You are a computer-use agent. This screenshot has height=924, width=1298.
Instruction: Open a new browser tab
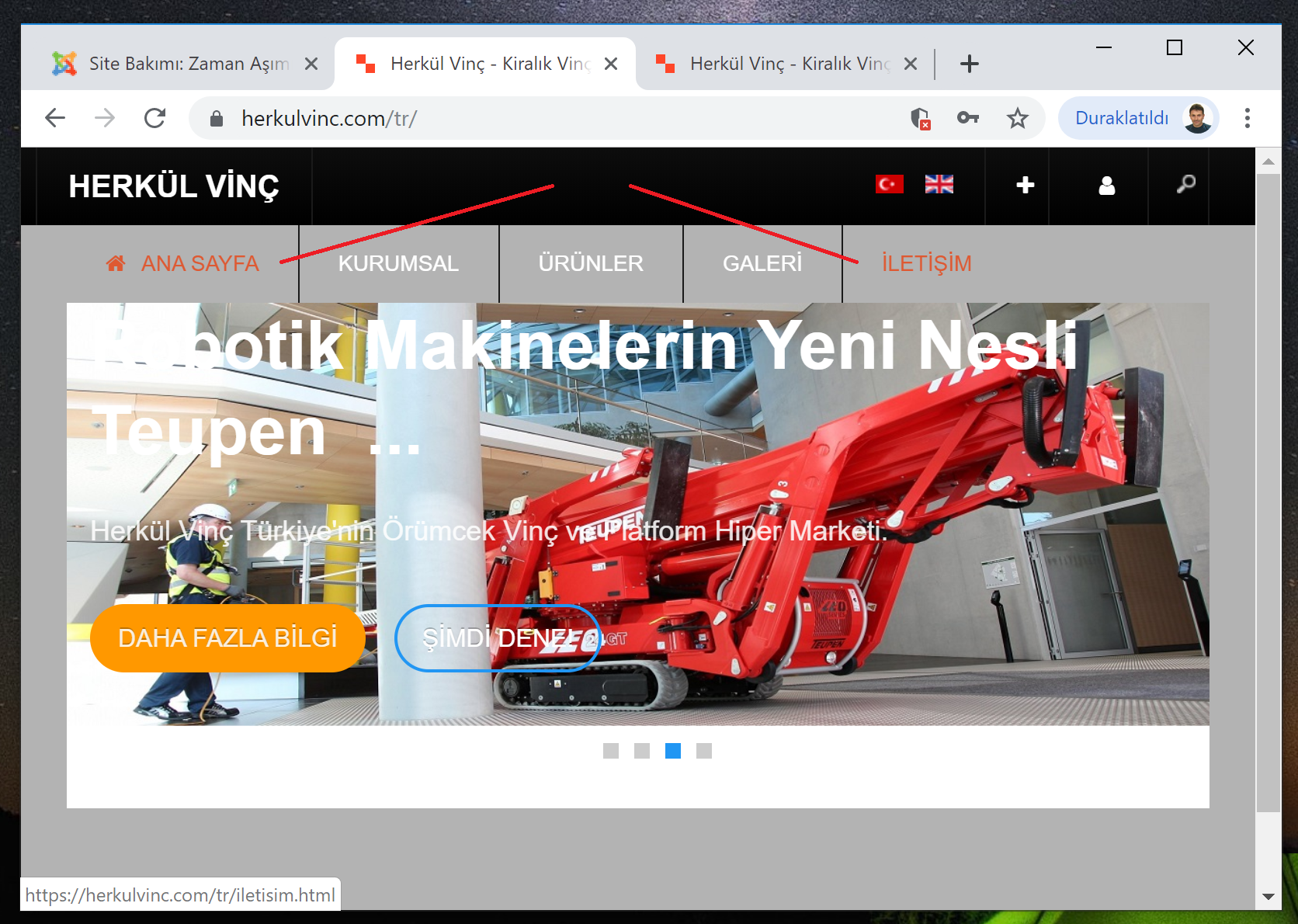[x=969, y=64]
